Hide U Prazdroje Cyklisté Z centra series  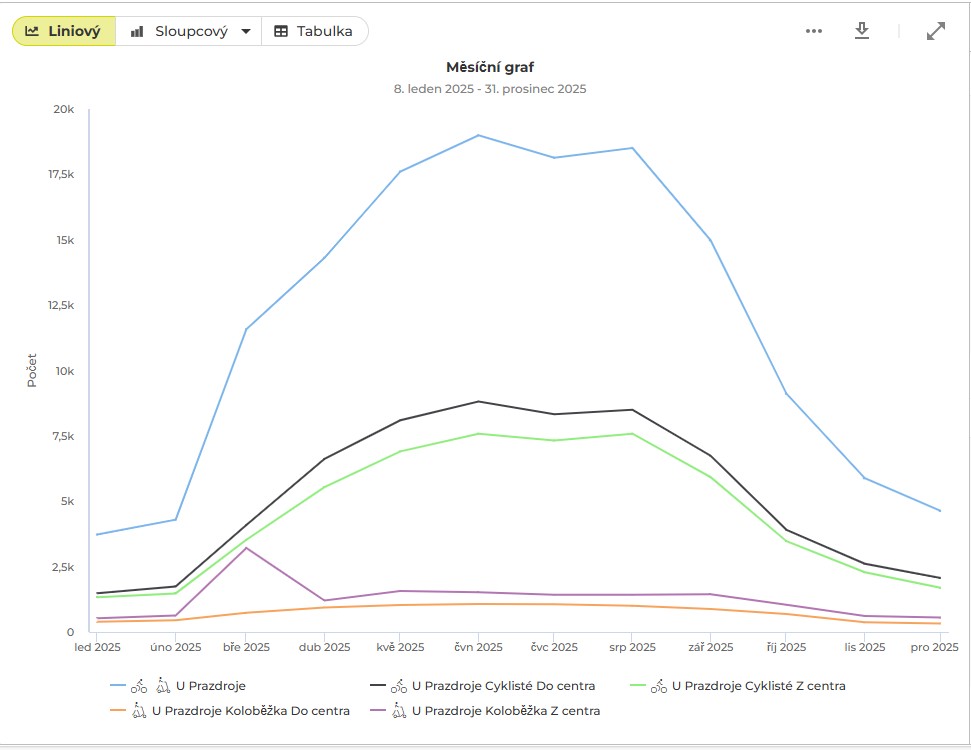click(x=758, y=686)
